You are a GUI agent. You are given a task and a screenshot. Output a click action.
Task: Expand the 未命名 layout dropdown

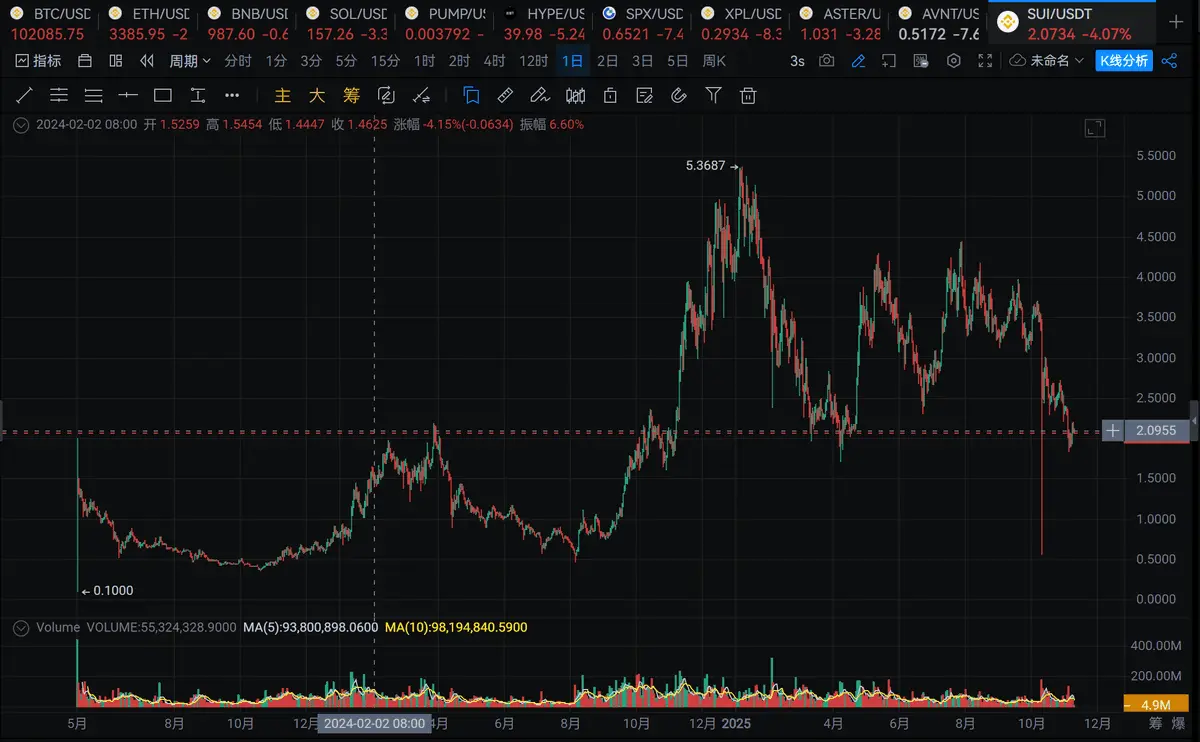(1047, 61)
